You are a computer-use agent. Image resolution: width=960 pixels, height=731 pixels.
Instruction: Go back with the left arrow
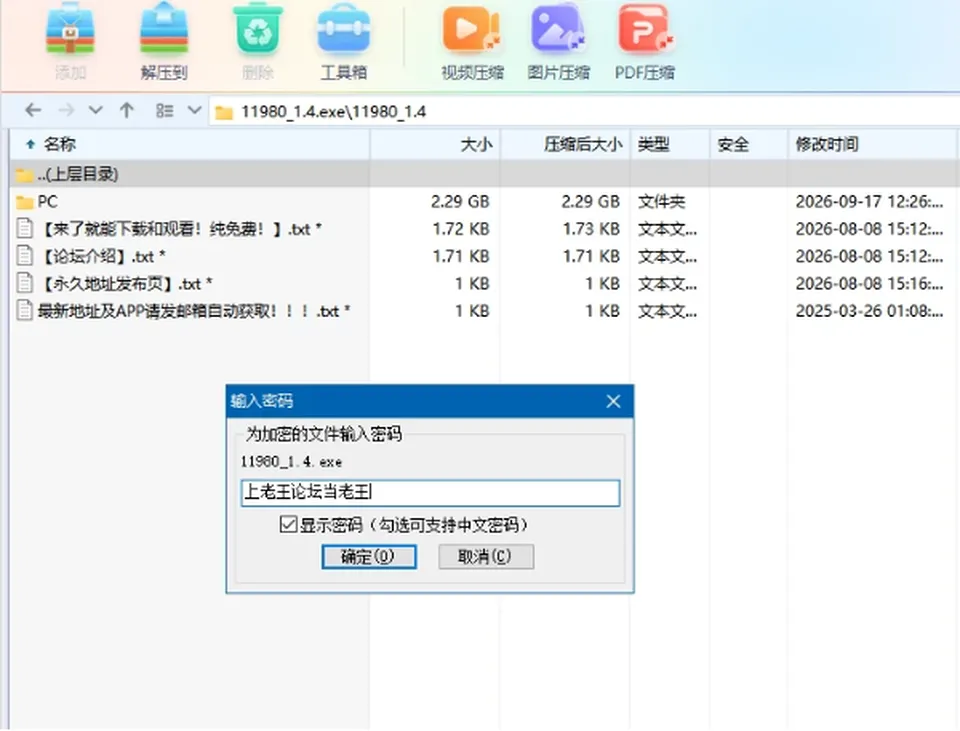click(x=33, y=110)
